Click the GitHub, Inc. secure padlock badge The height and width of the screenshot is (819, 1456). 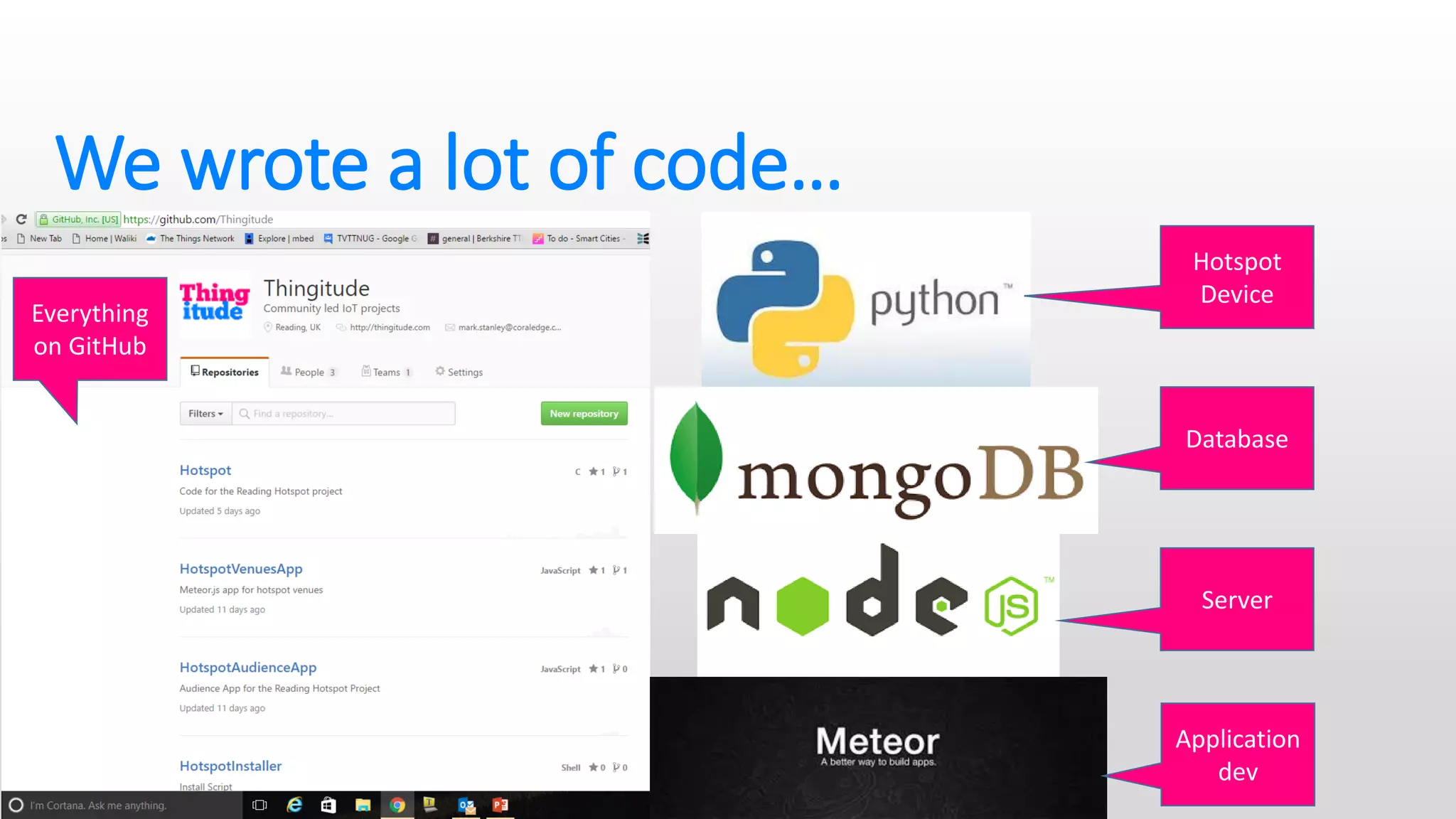pos(78,219)
